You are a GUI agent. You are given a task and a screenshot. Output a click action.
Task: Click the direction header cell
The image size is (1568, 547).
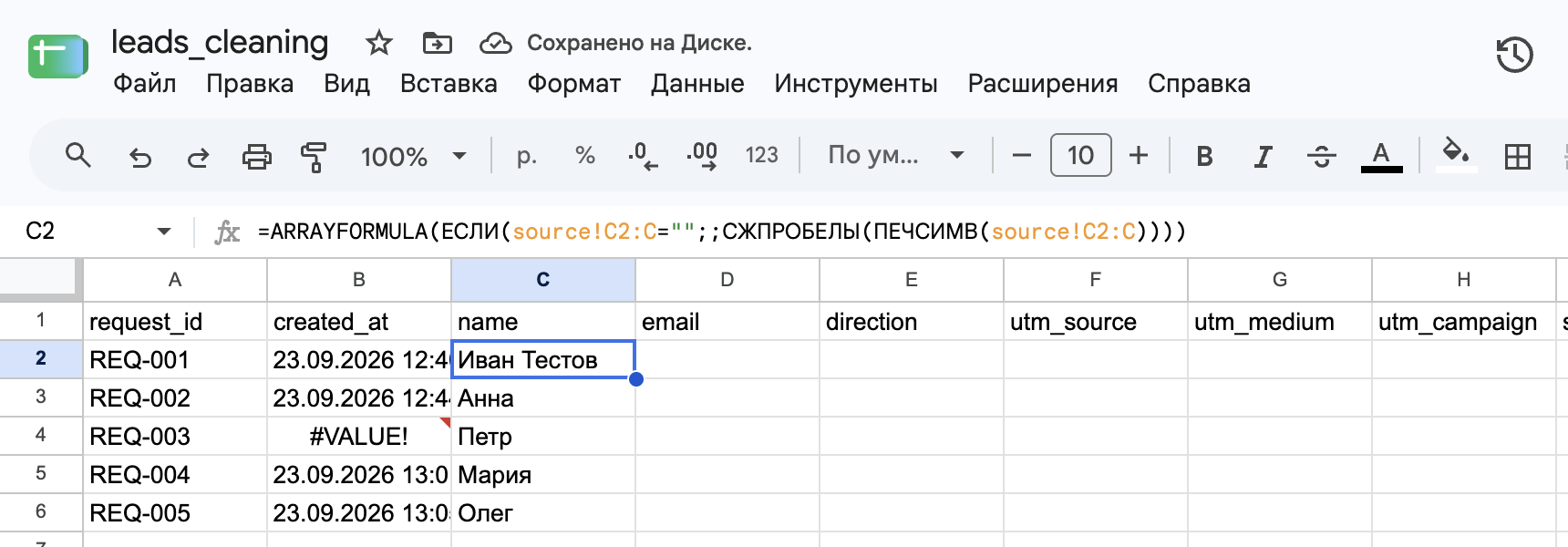(912, 321)
